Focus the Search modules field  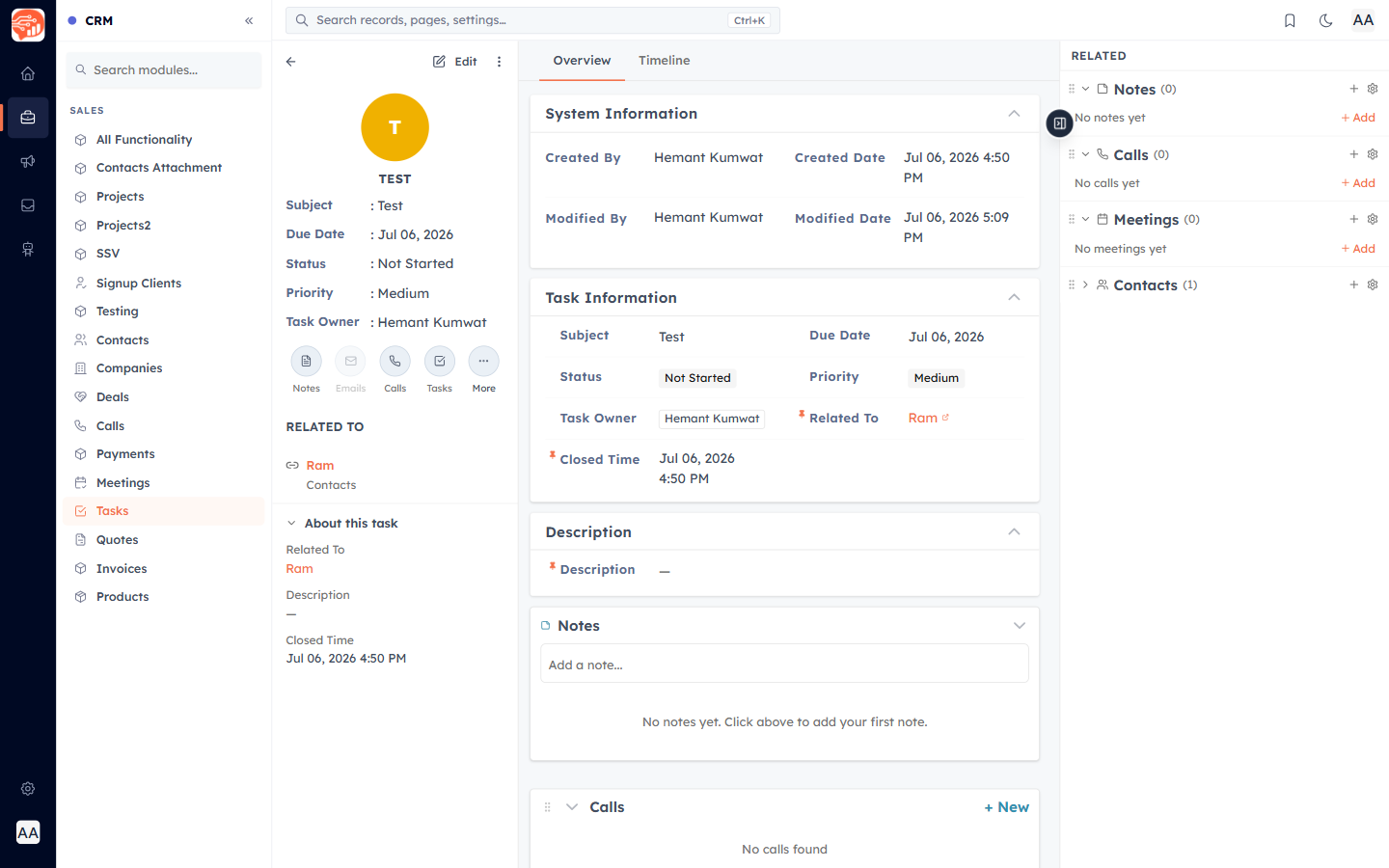click(164, 70)
